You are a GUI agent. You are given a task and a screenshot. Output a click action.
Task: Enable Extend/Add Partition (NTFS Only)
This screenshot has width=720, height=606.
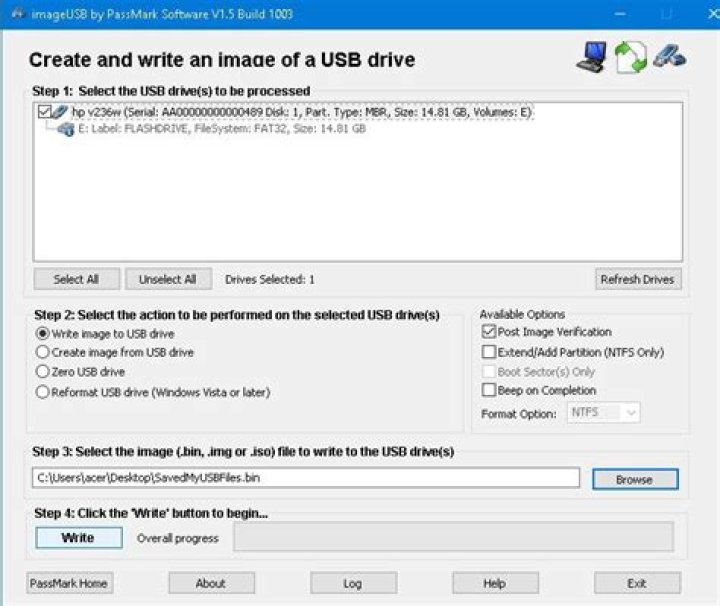click(489, 352)
